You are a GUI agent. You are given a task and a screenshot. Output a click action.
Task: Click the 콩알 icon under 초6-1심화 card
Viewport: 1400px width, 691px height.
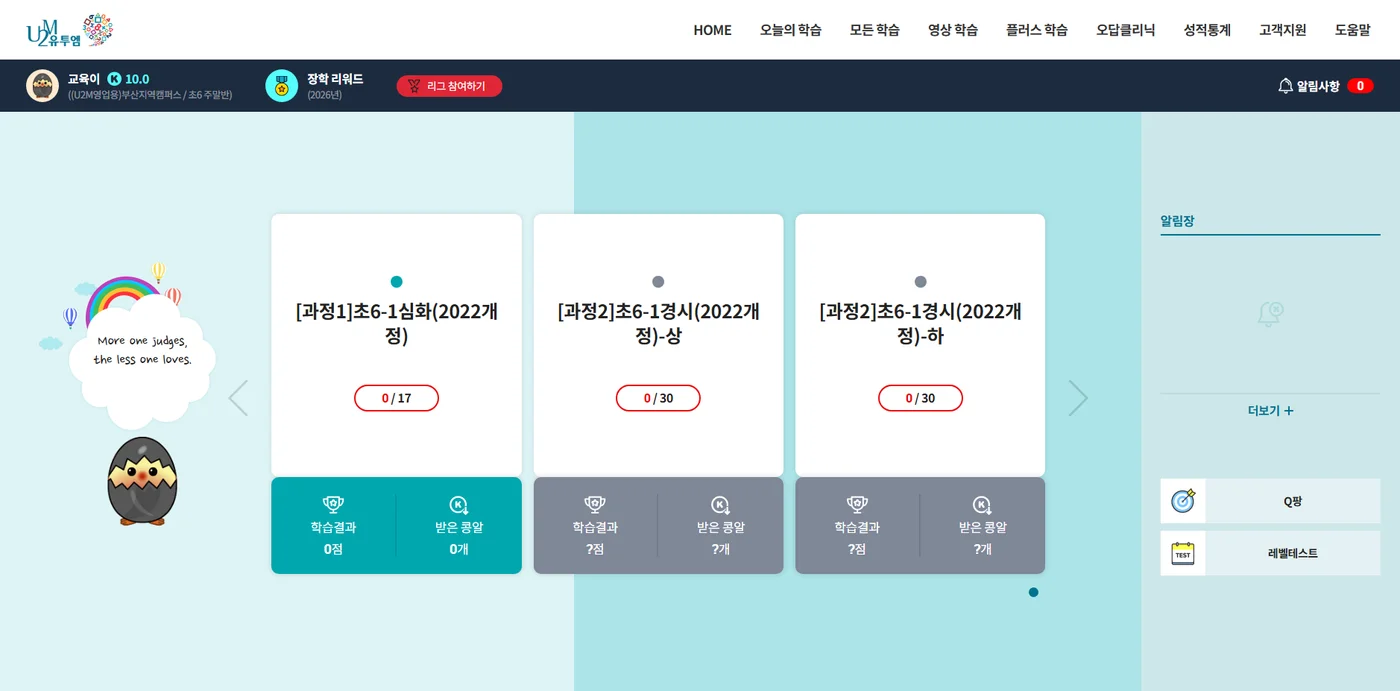pos(459,505)
